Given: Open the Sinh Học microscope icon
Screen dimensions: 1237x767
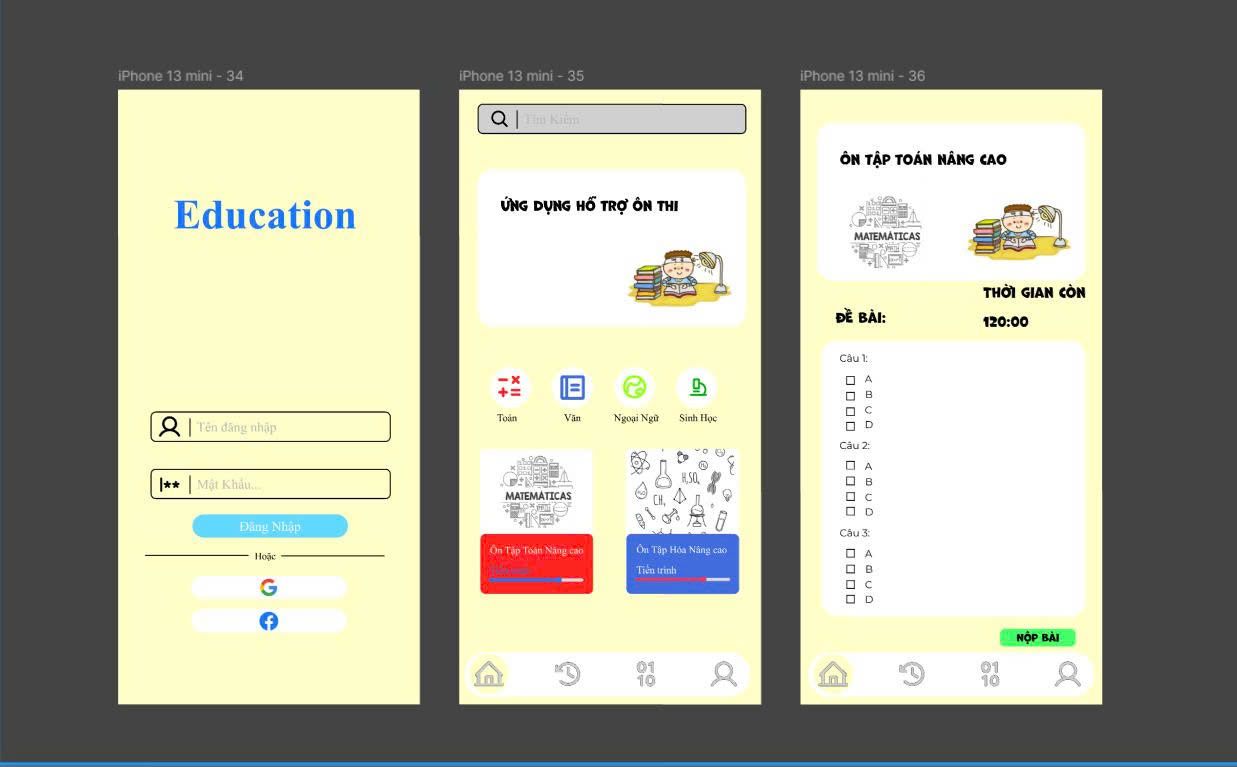Looking at the screenshot, I should pos(698,386).
